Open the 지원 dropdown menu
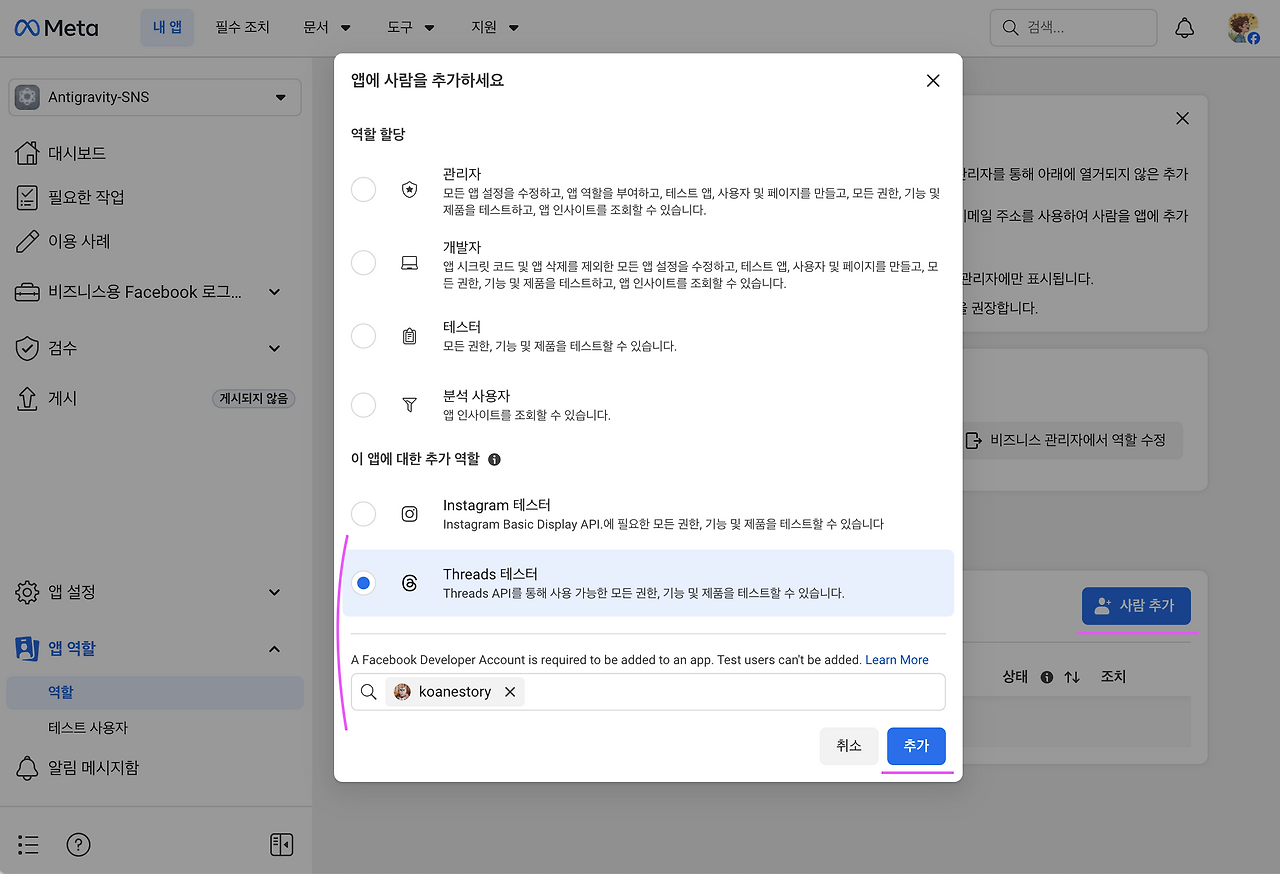 tap(495, 28)
